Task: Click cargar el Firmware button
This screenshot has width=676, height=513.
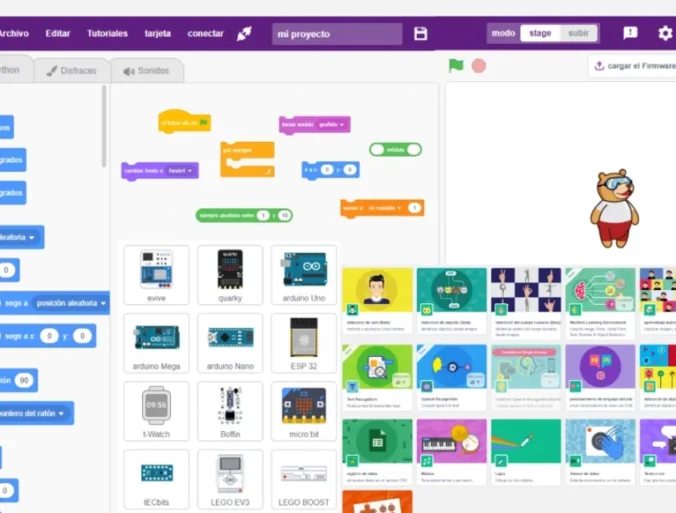Action: 634,66
